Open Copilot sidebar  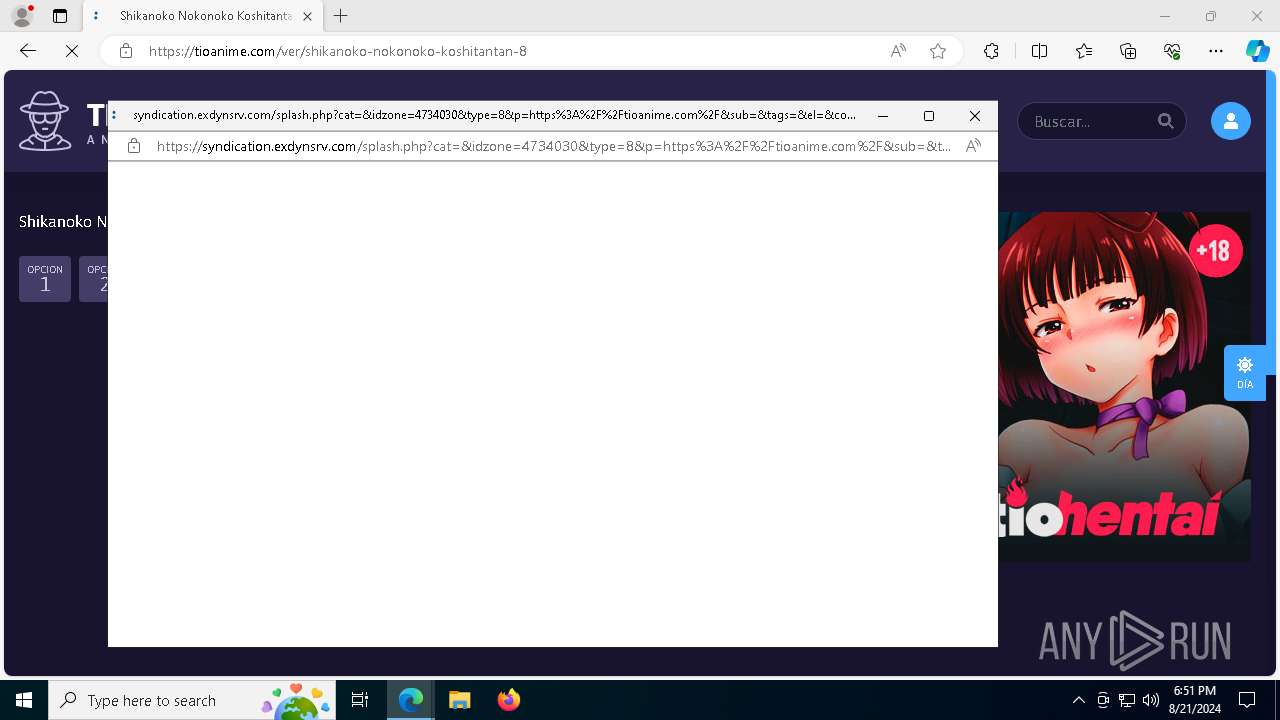pyautogui.click(x=1257, y=51)
